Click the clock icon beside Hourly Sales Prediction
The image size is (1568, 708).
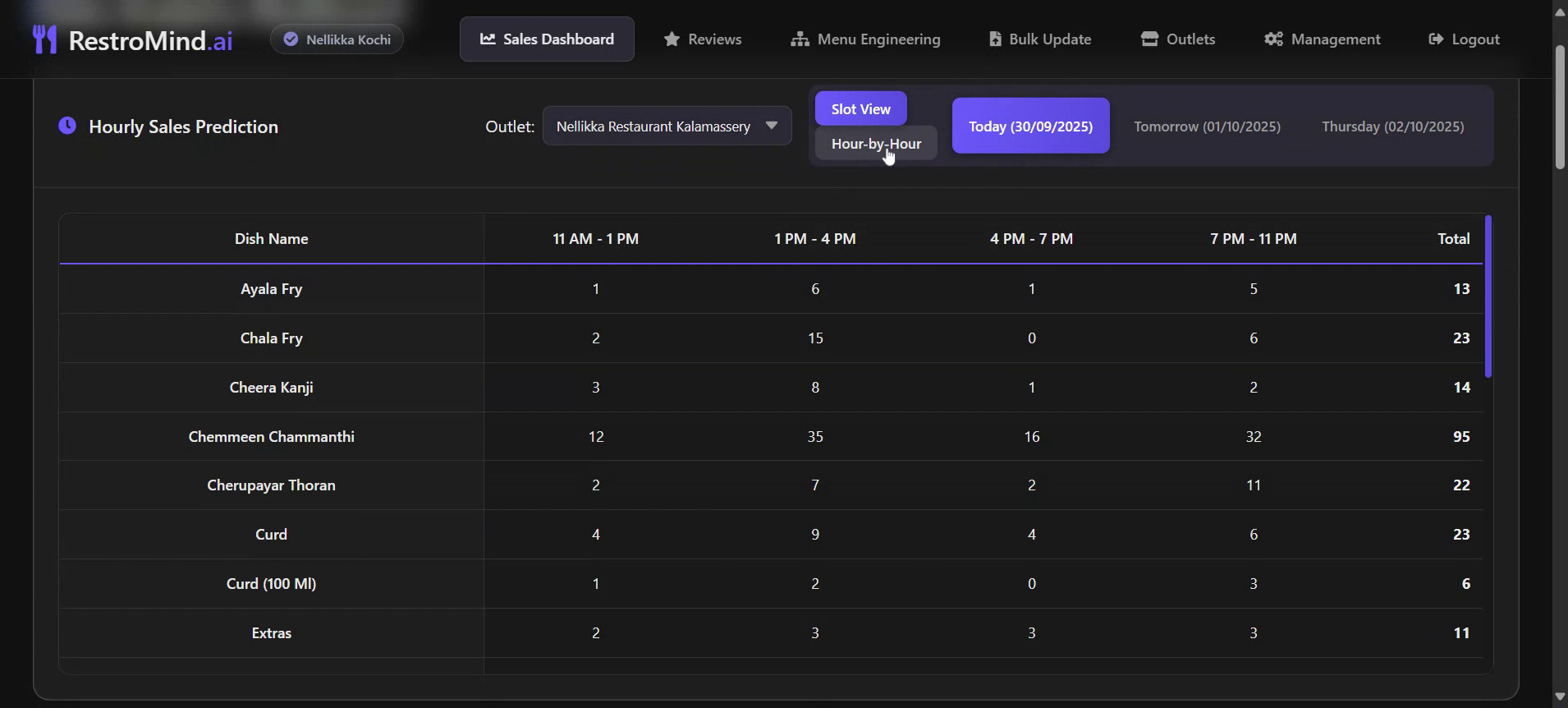(x=67, y=126)
